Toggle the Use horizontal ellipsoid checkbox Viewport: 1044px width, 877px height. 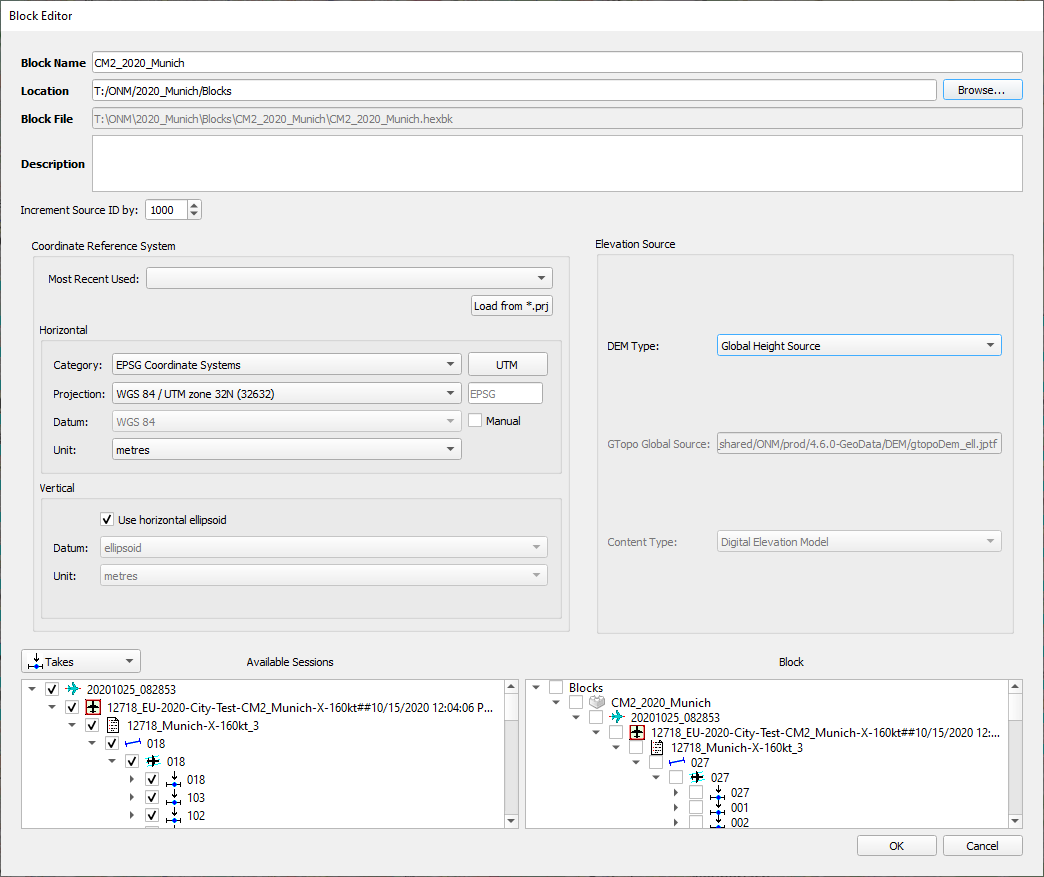(x=108, y=520)
